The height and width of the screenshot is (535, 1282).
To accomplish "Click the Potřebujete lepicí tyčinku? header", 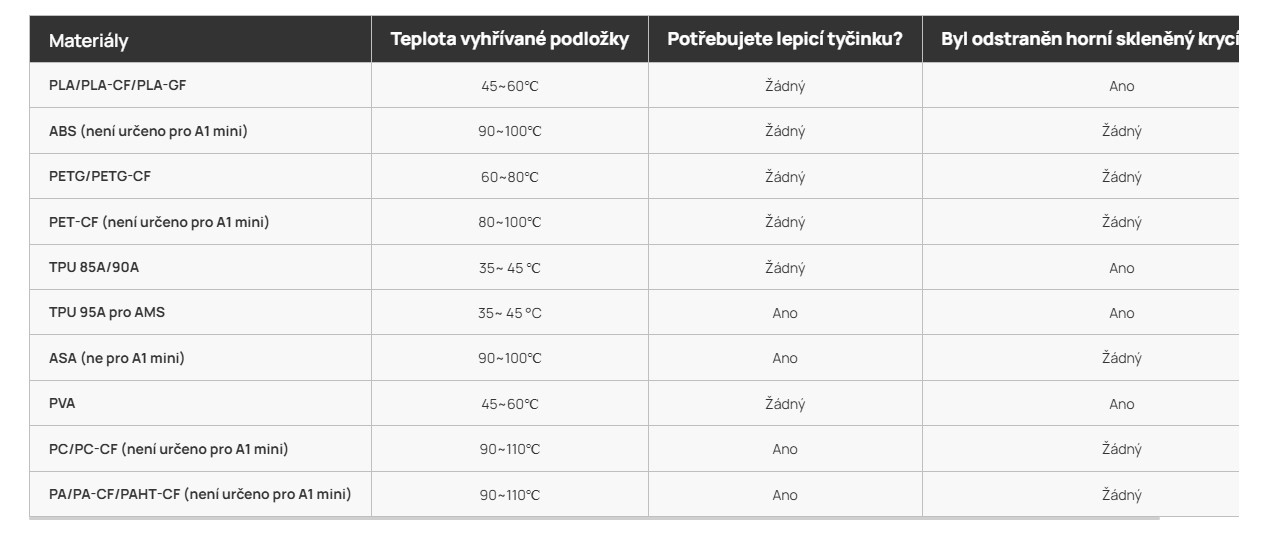I will pos(785,40).
